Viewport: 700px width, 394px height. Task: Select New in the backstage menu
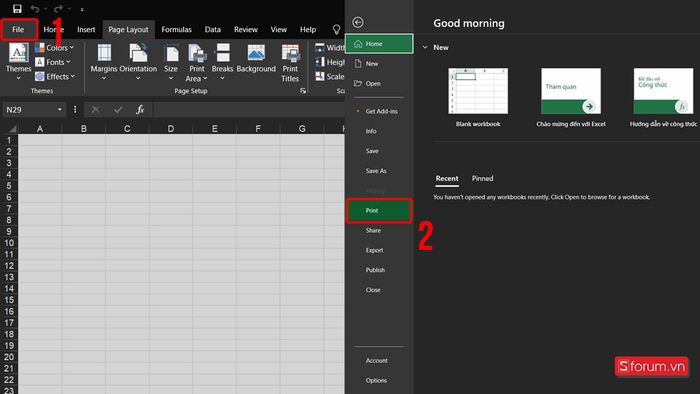coord(379,64)
